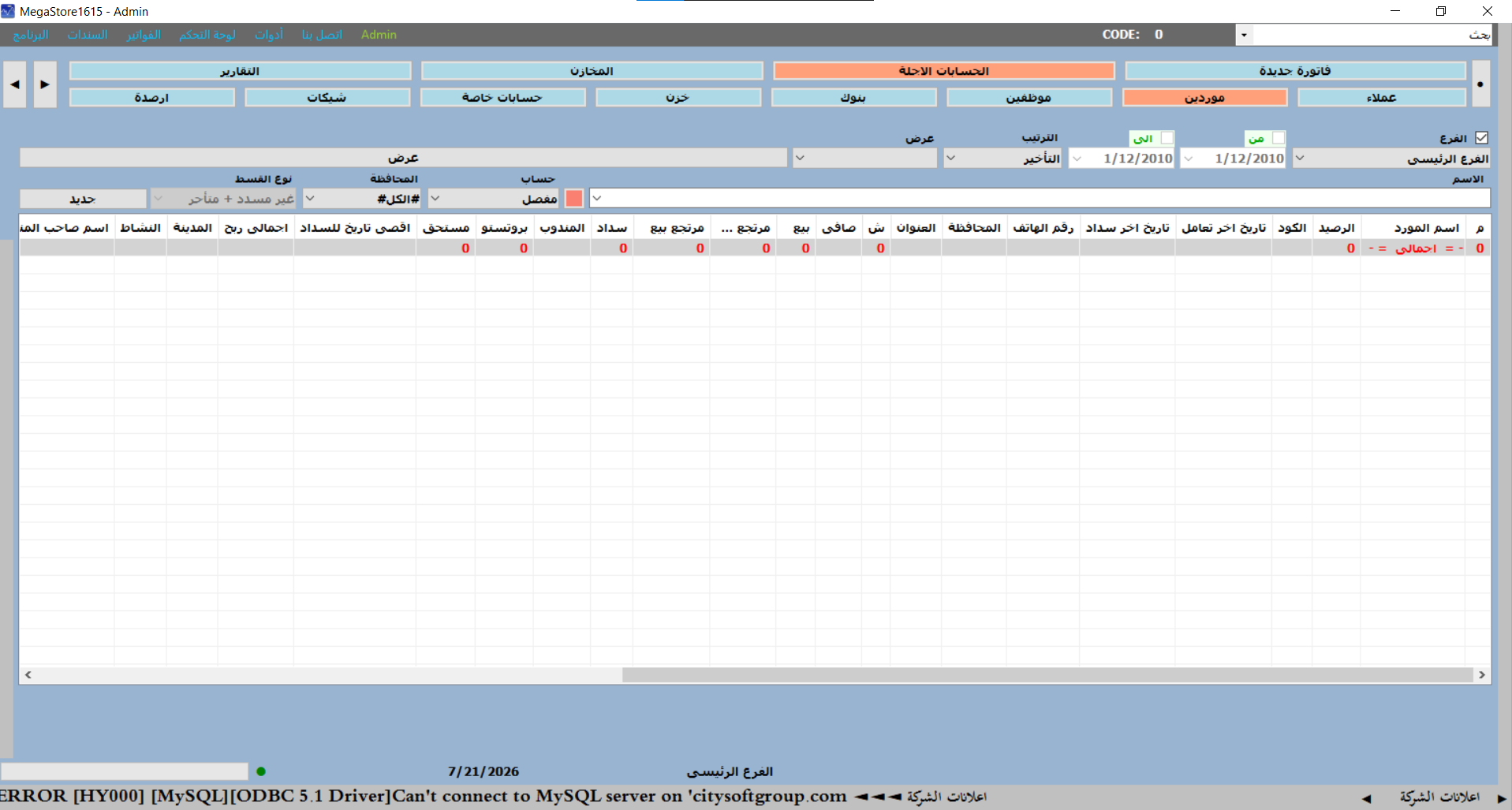Select the الحسابات الاجلة section
Screen dimensions: 1512x810
click(944, 71)
